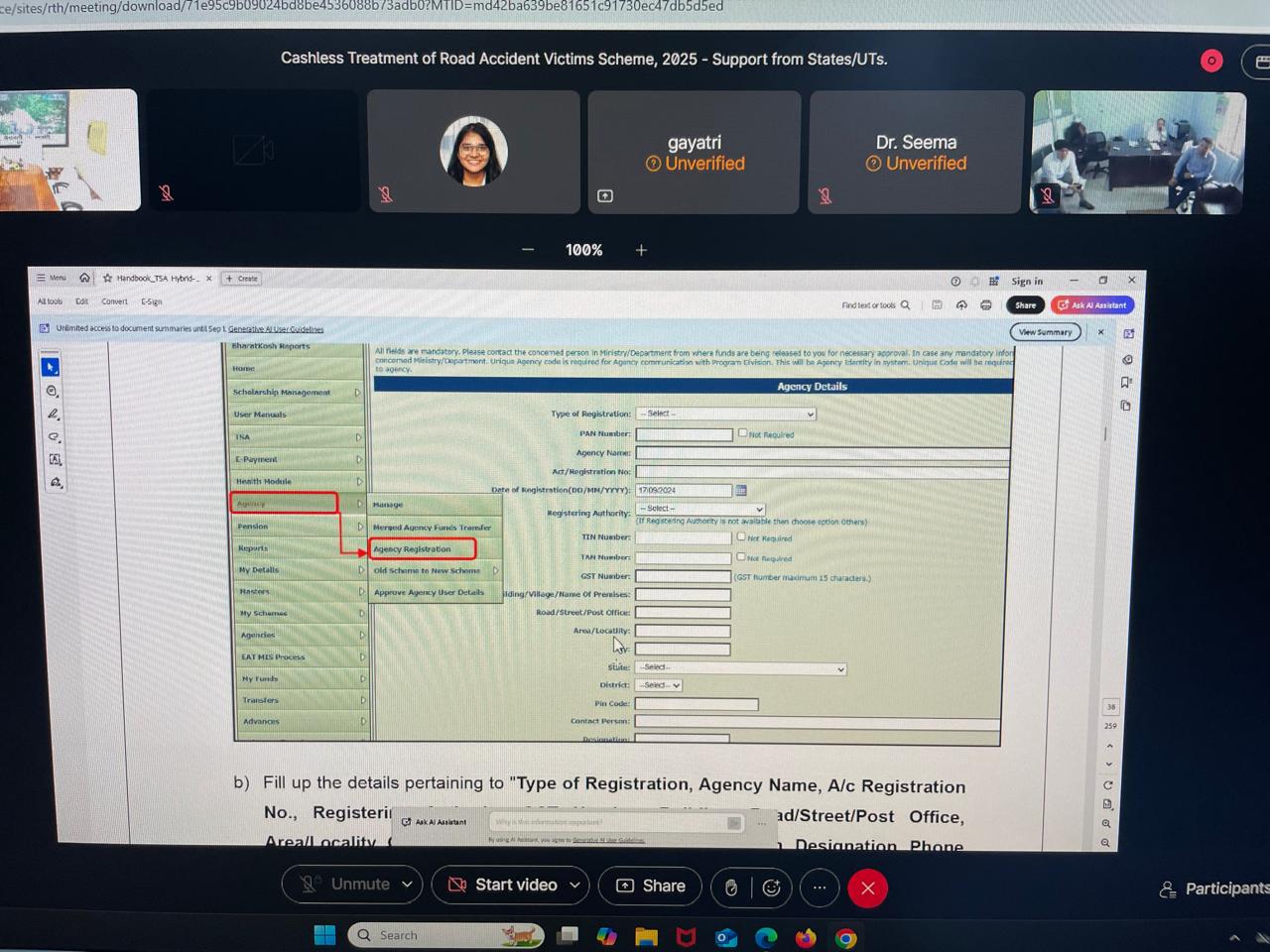The height and width of the screenshot is (952, 1270).
Task: Click the View Summary button
Action: coord(1046,332)
